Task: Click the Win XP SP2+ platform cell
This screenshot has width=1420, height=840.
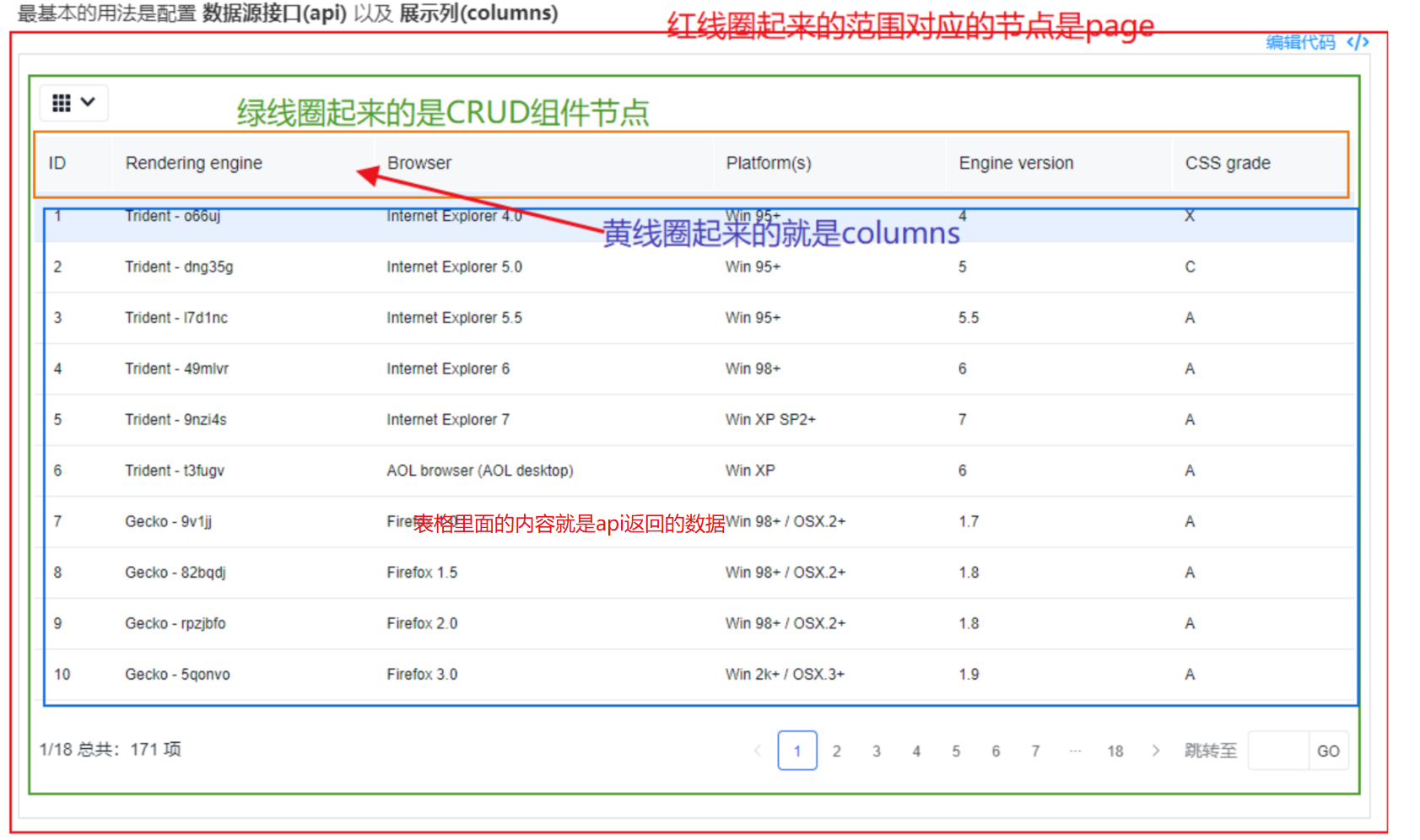Action: (x=770, y=419)
